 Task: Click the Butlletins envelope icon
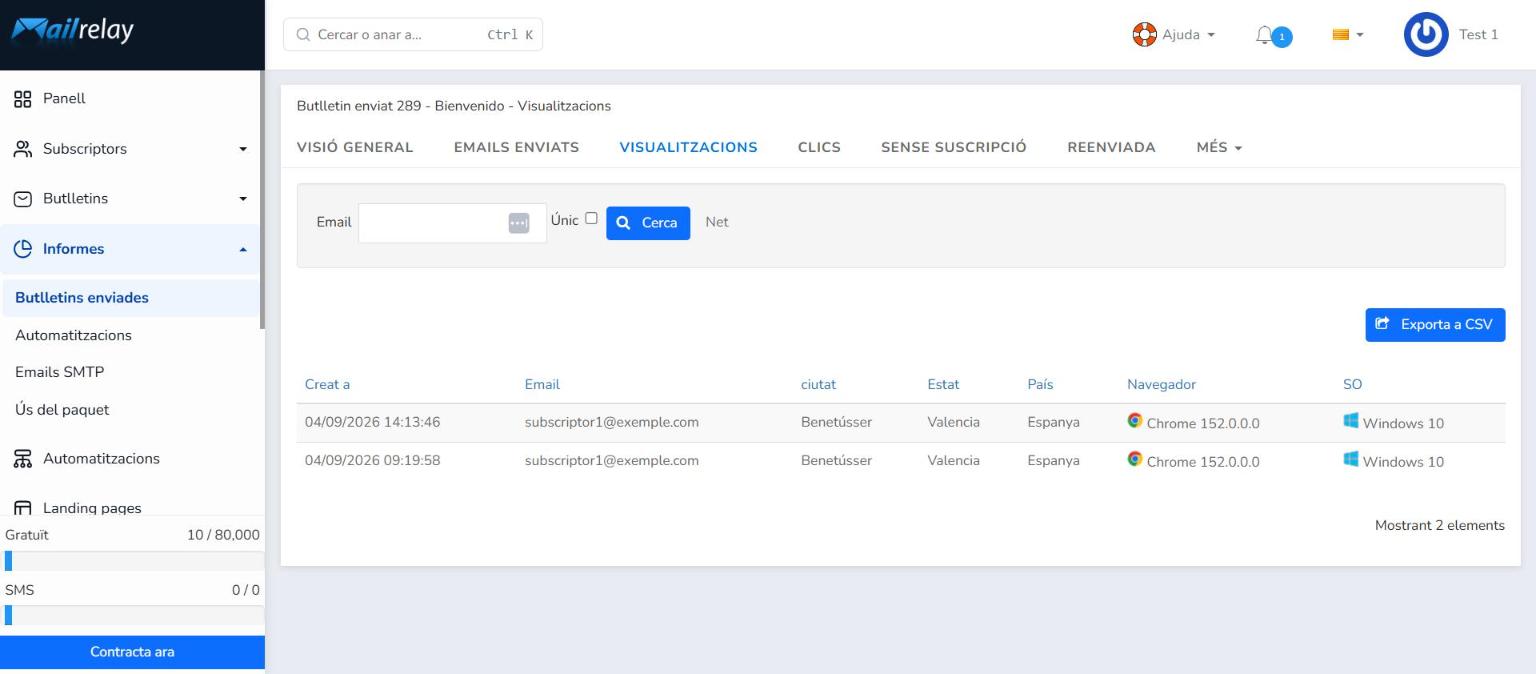22,199
